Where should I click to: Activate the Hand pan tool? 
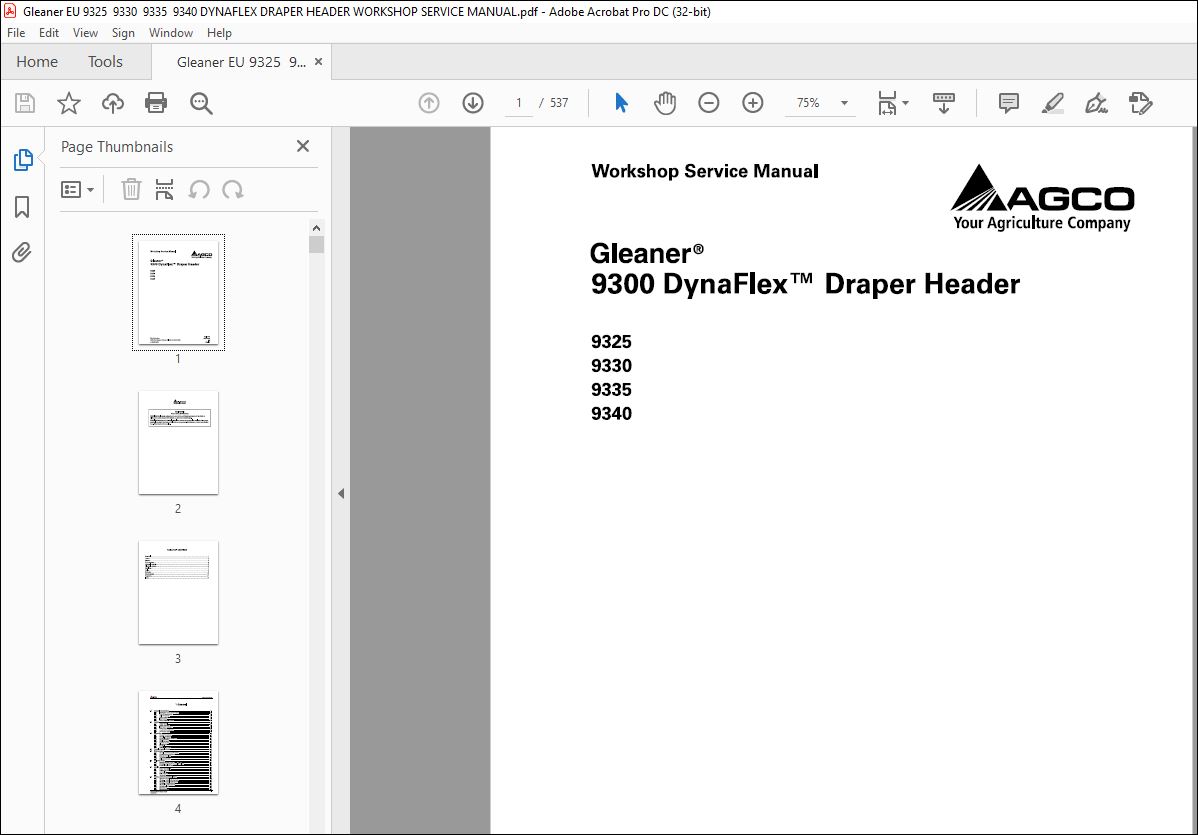pyautogui.click(x=665, y=103)
